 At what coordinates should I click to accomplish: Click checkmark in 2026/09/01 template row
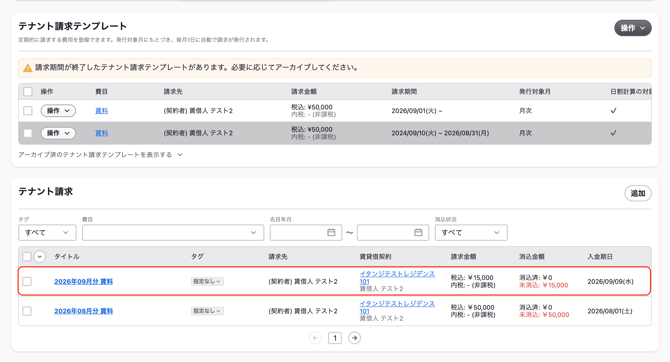coord(613,111)
